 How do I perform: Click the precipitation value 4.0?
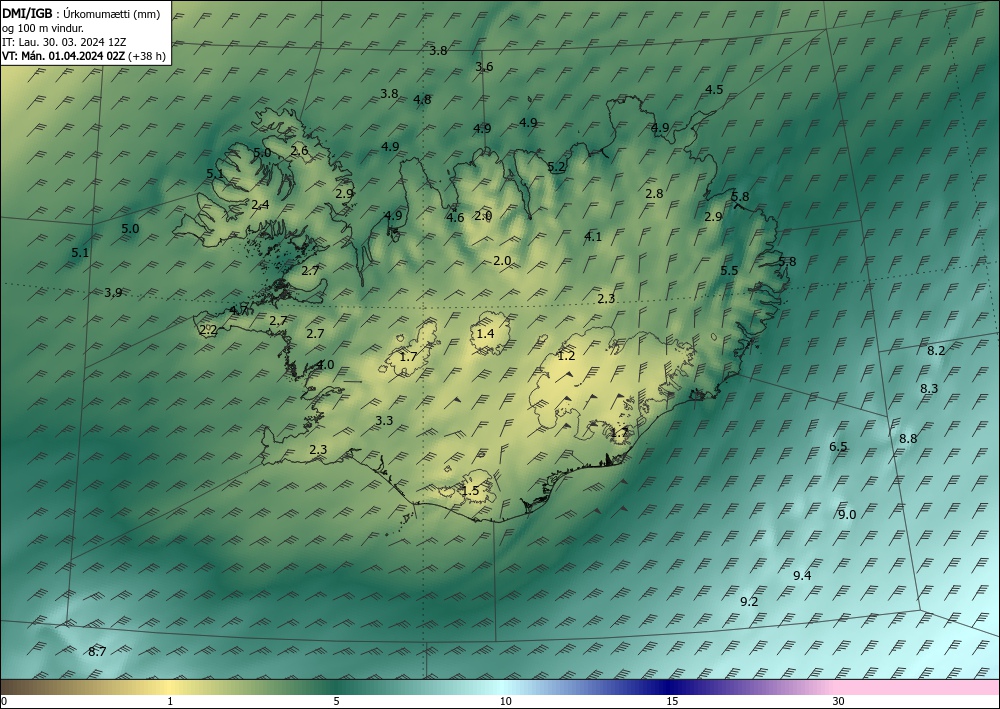(x=325, y=365)
